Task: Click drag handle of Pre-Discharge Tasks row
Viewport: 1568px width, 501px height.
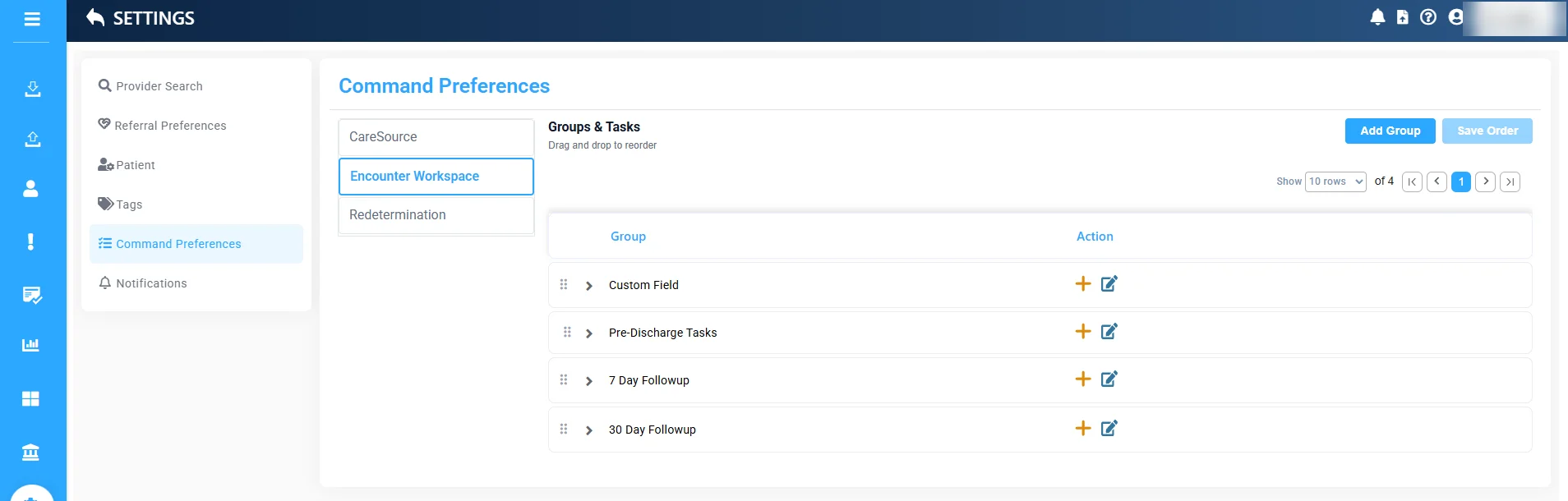Action: [567, 332]
